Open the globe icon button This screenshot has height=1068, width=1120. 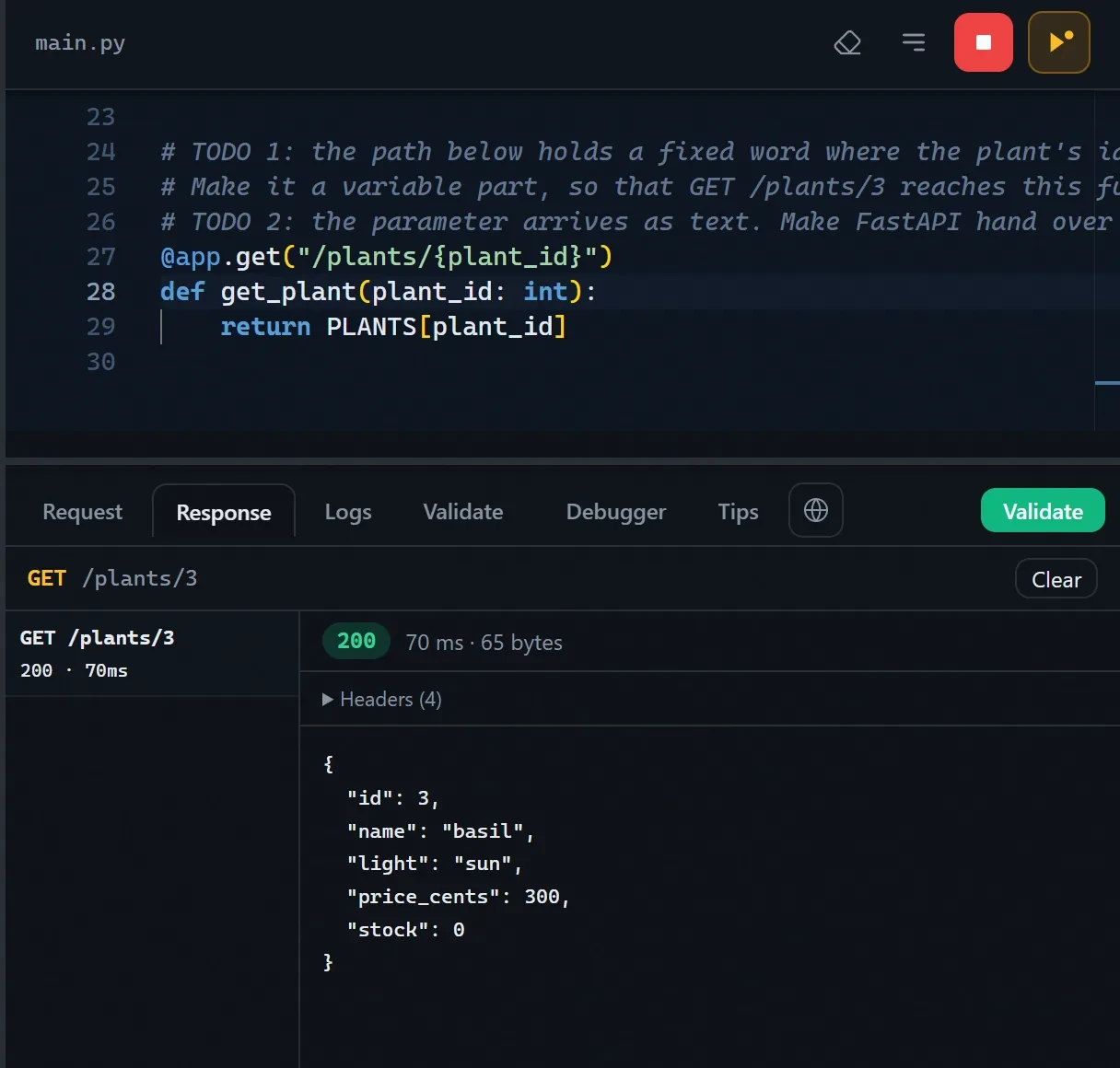coord(816,510)
